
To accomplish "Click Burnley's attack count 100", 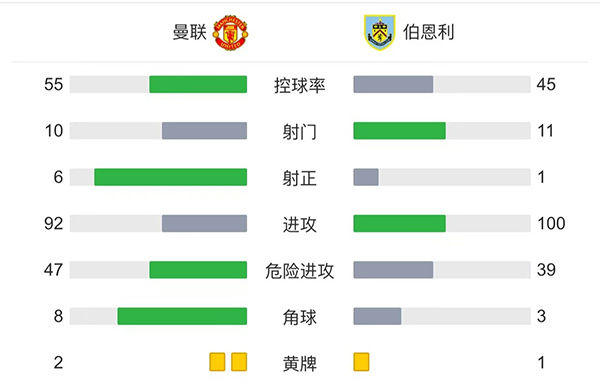I will click(x=551, y=223).
